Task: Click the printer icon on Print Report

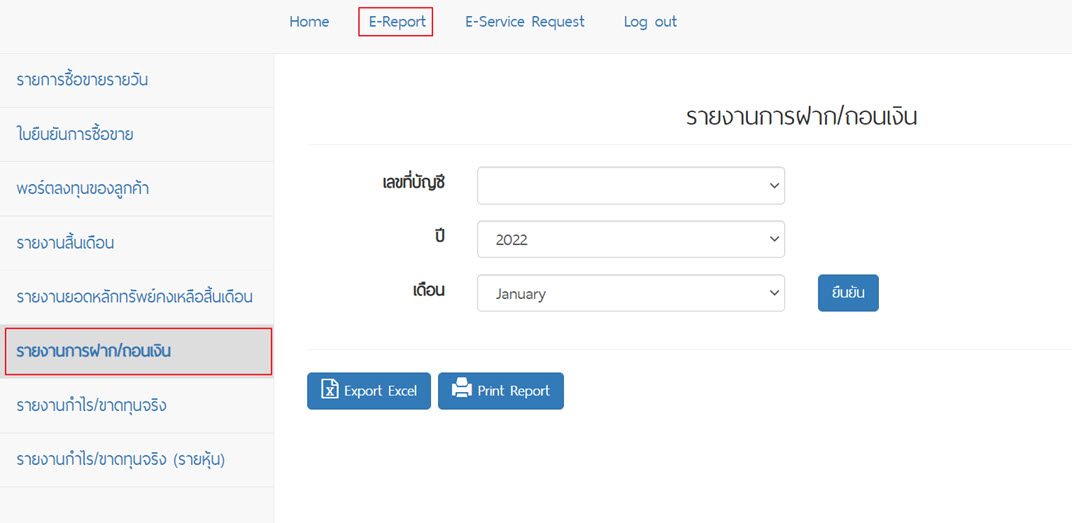Action: [x=461, y=390]
